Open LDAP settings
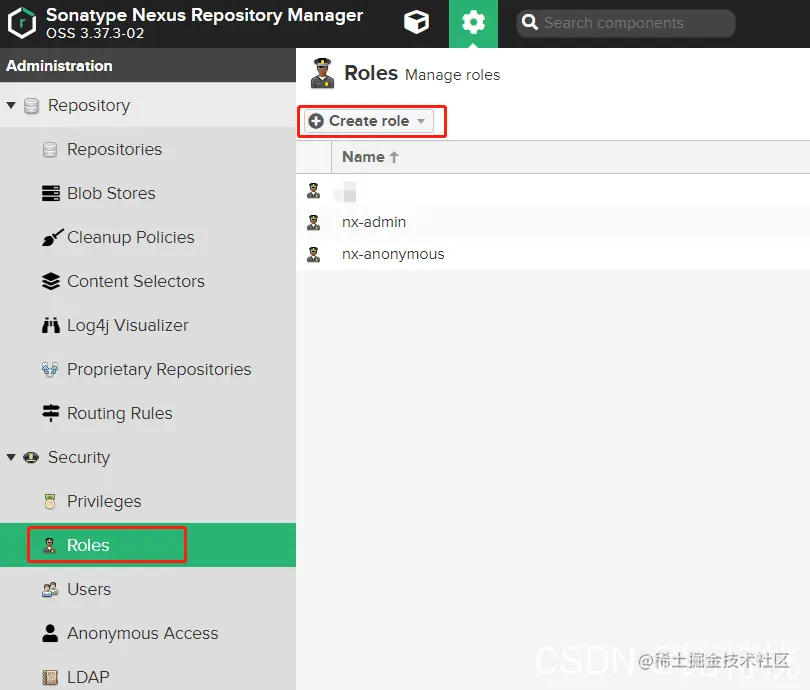 point(88,677)
